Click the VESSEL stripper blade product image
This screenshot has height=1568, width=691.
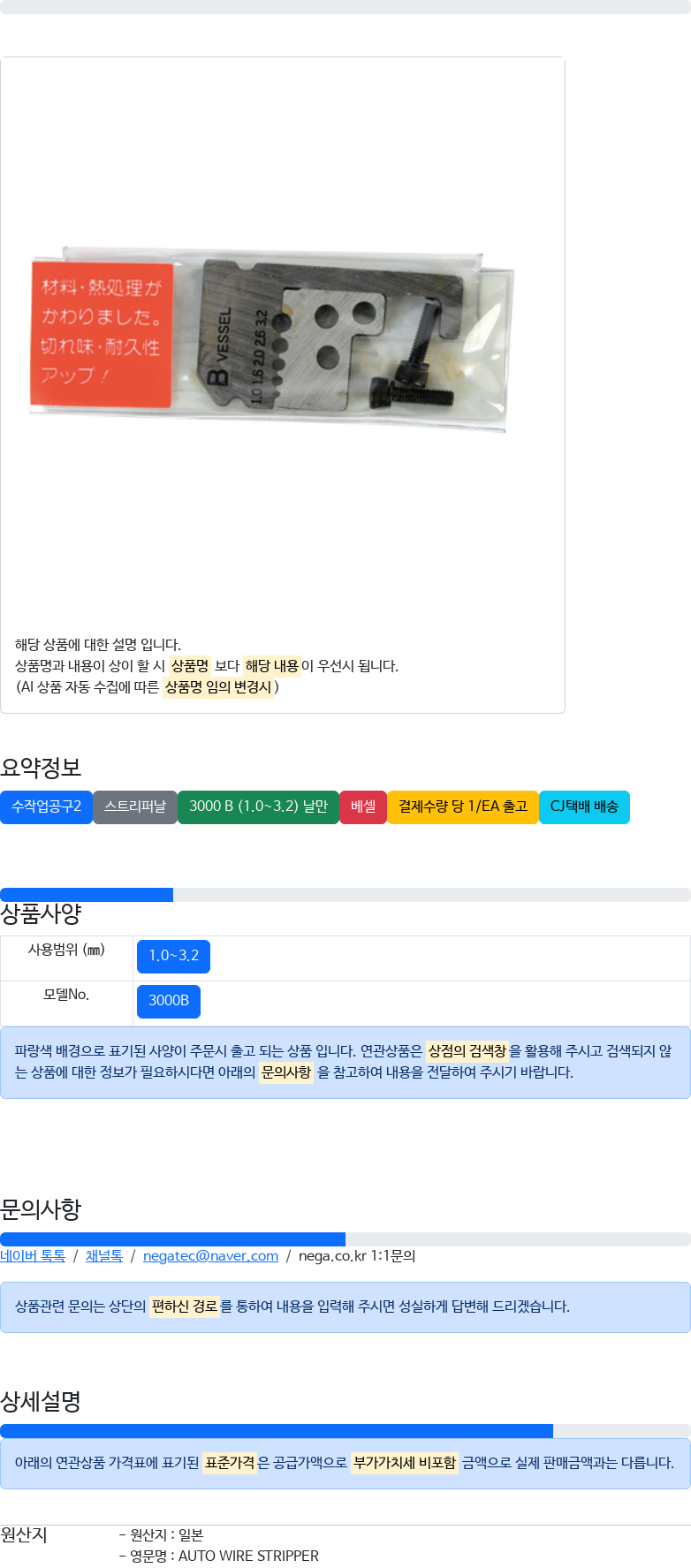[274, 342]
